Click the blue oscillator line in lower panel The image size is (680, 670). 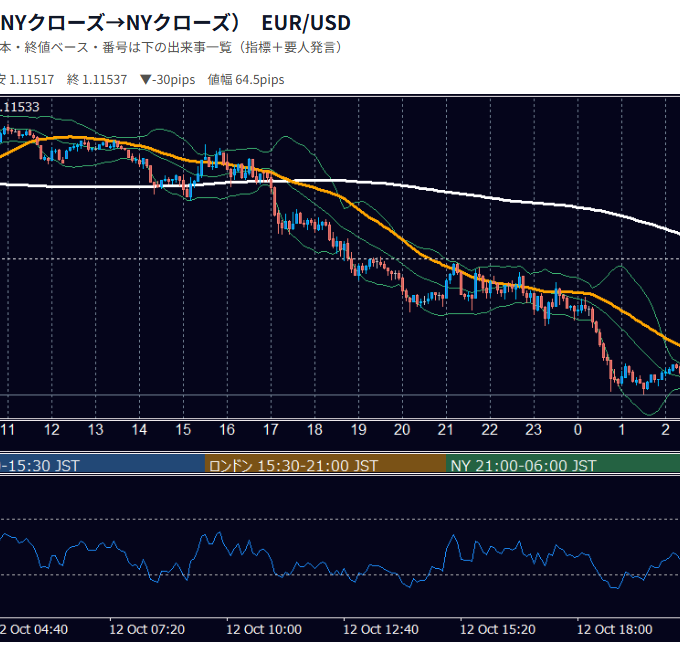pos(338,572)
